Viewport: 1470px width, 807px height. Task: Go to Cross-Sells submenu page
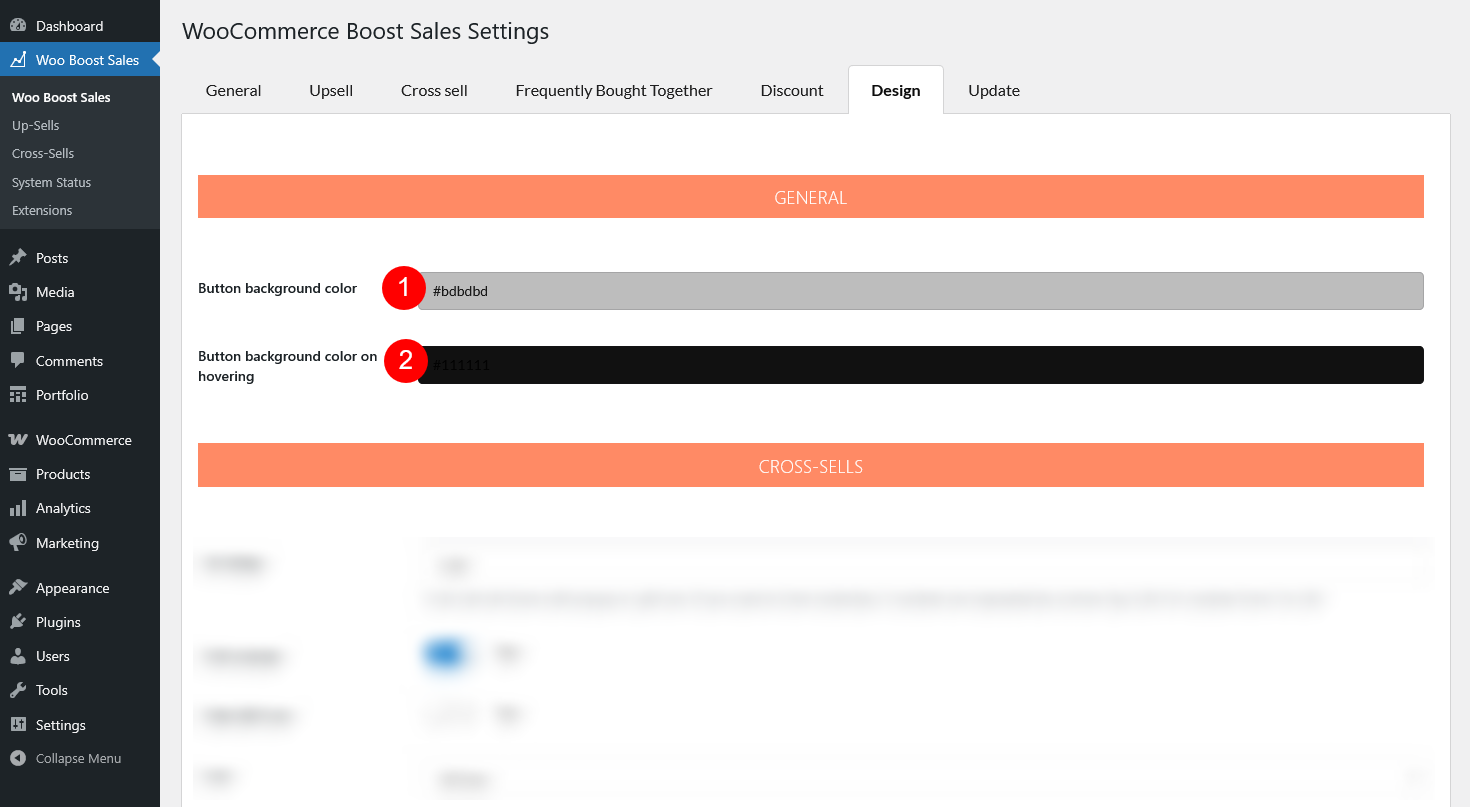[x=43, y=153]
